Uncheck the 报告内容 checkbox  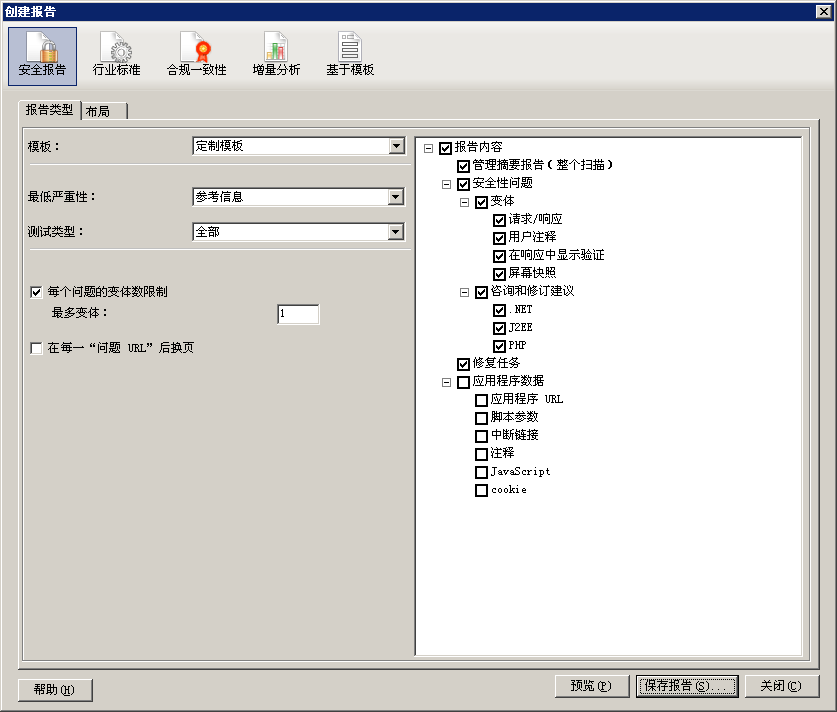pos(445,148)
